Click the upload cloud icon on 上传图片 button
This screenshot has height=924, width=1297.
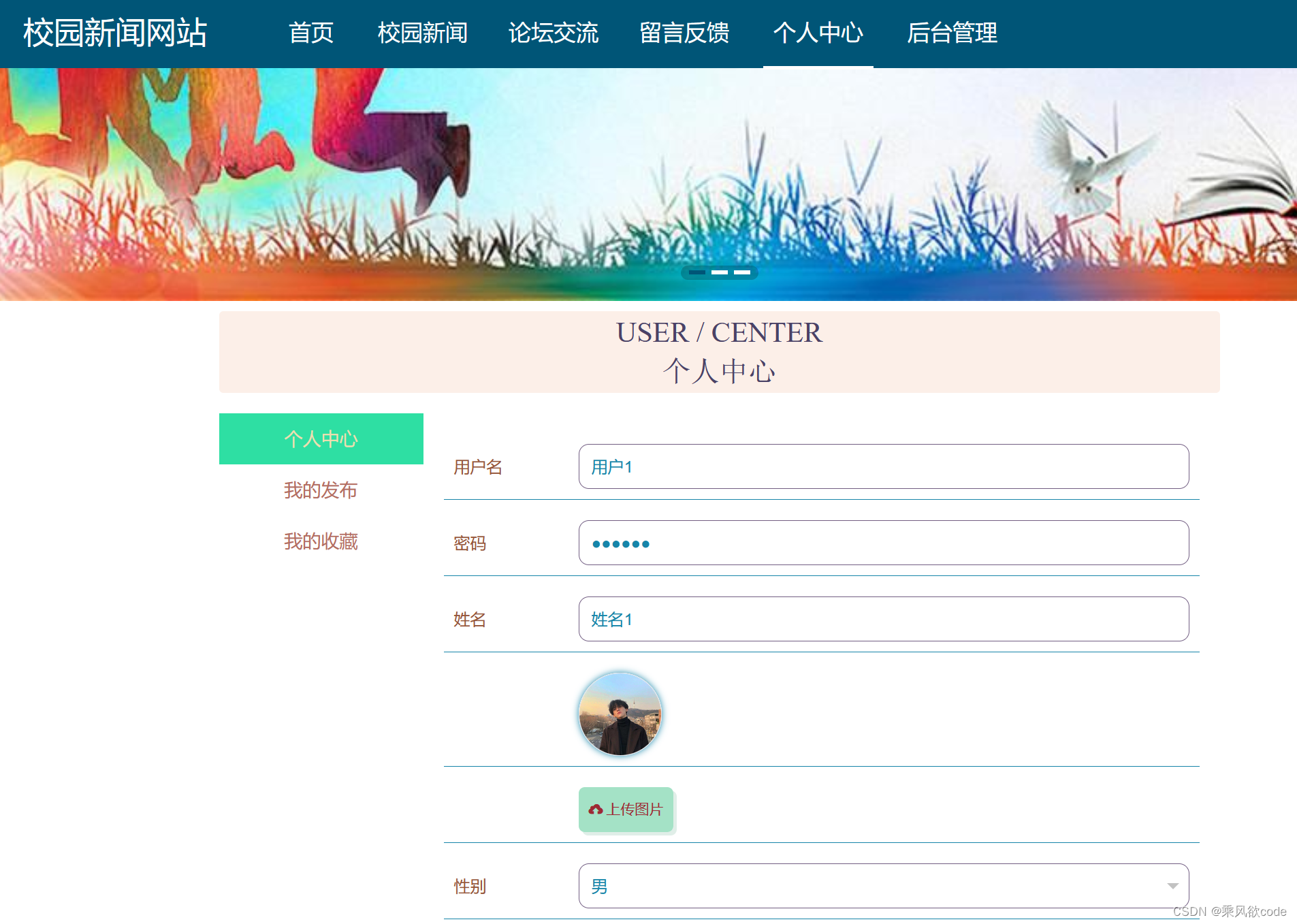tap(594, 810)
